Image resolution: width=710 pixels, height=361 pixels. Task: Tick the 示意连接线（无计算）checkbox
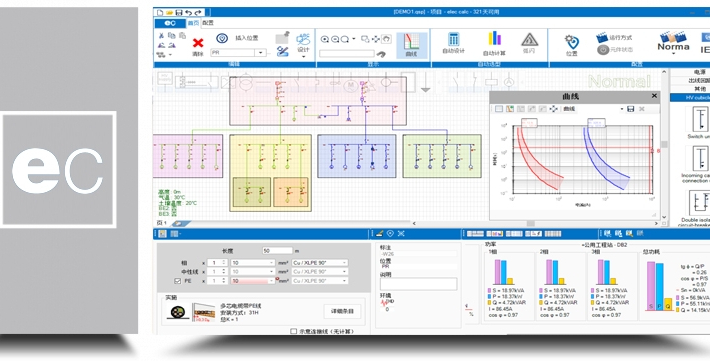click(293, 331)
